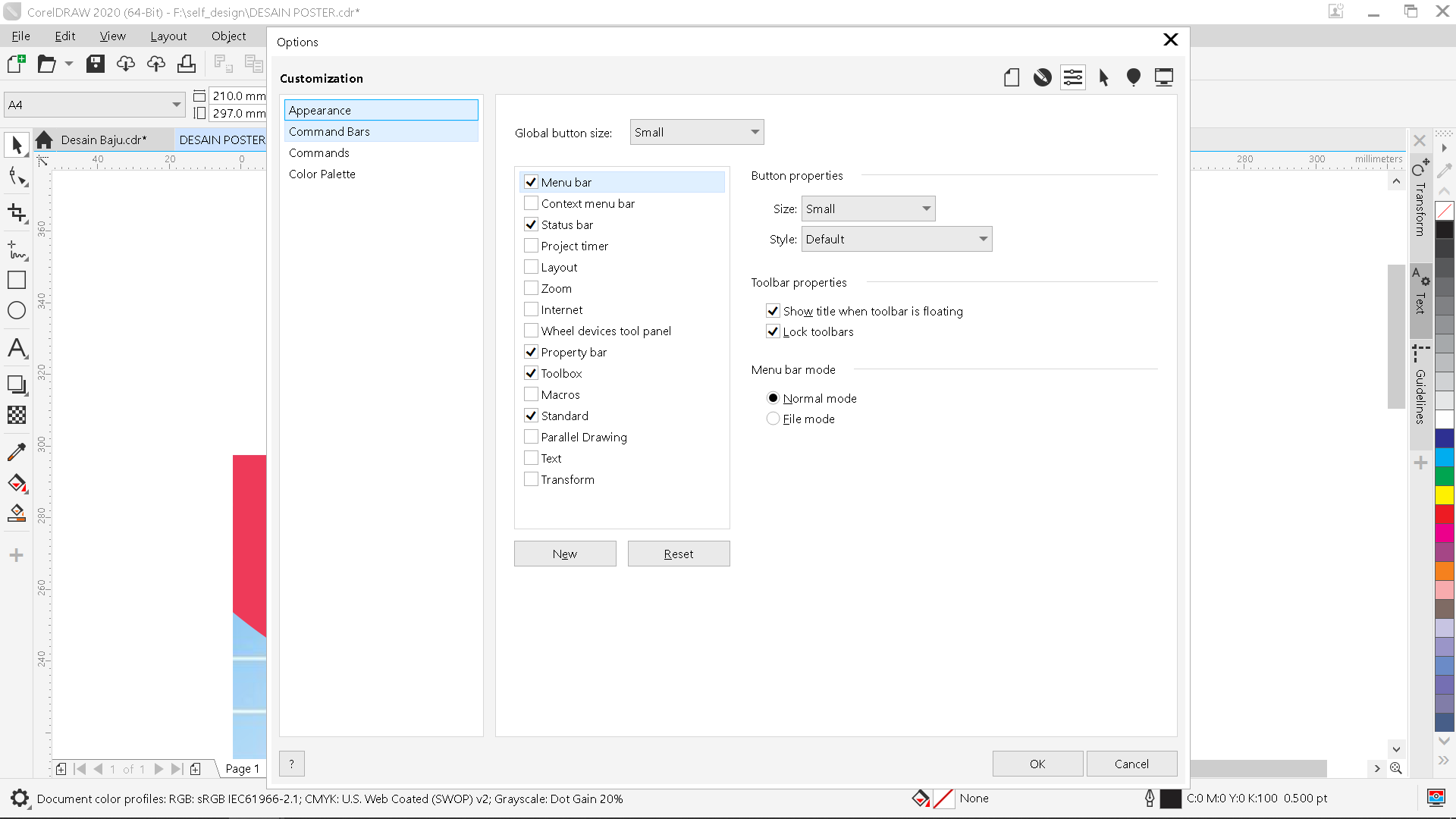1456x819 pixels.
Task: Uncheck the Menu bar checkbox
Action: coord(531,181)
